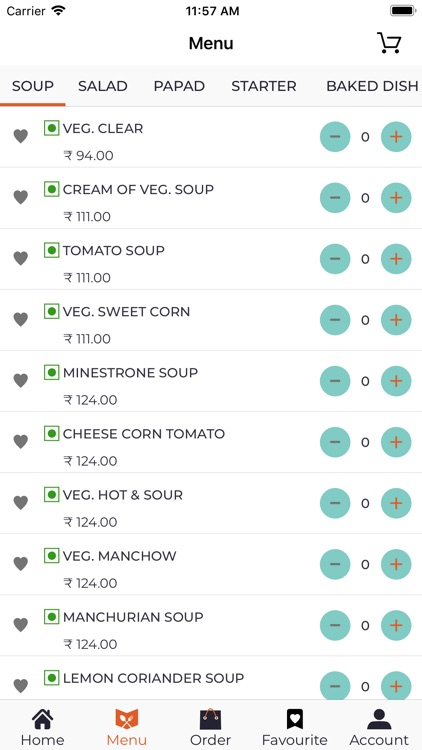
Task: Toggle favourite heart for Tomato Soup
Action: coord(21,259)
